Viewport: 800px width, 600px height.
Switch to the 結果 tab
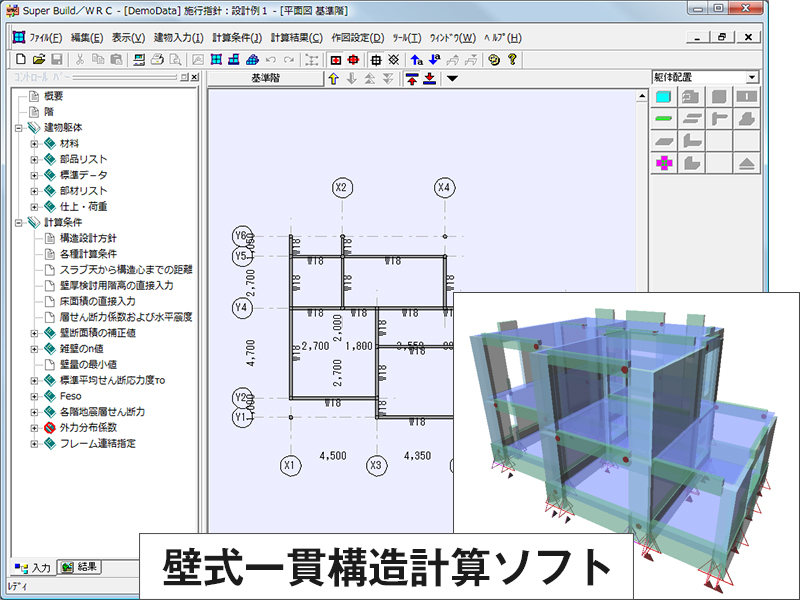tap(78, 568)
